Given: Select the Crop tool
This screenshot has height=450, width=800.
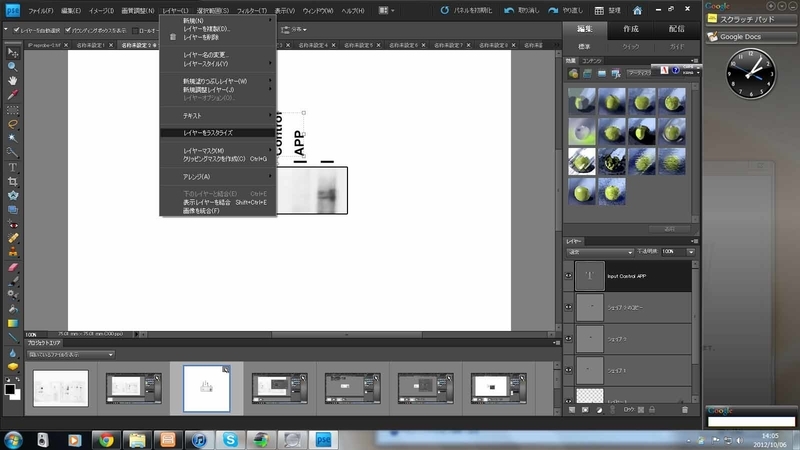Looking at the screenshot, I should pos(13,182).
